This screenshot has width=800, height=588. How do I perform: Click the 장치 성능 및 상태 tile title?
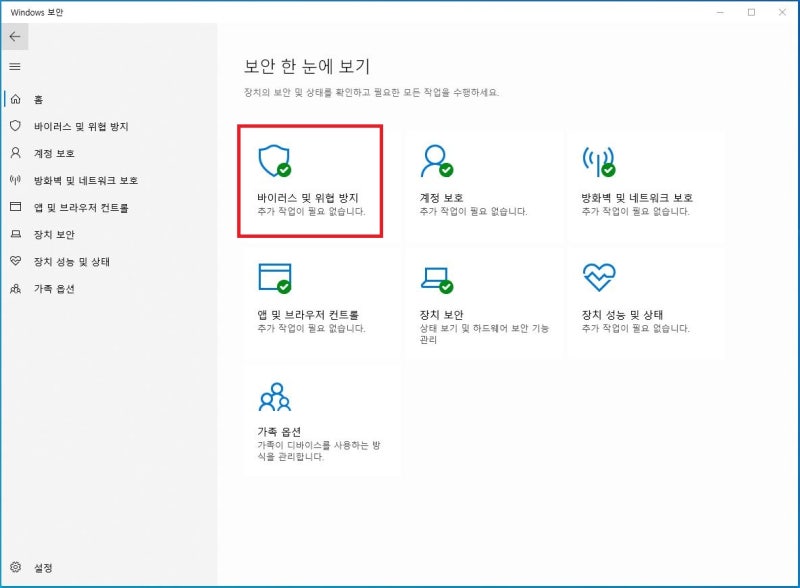point(622,314)
